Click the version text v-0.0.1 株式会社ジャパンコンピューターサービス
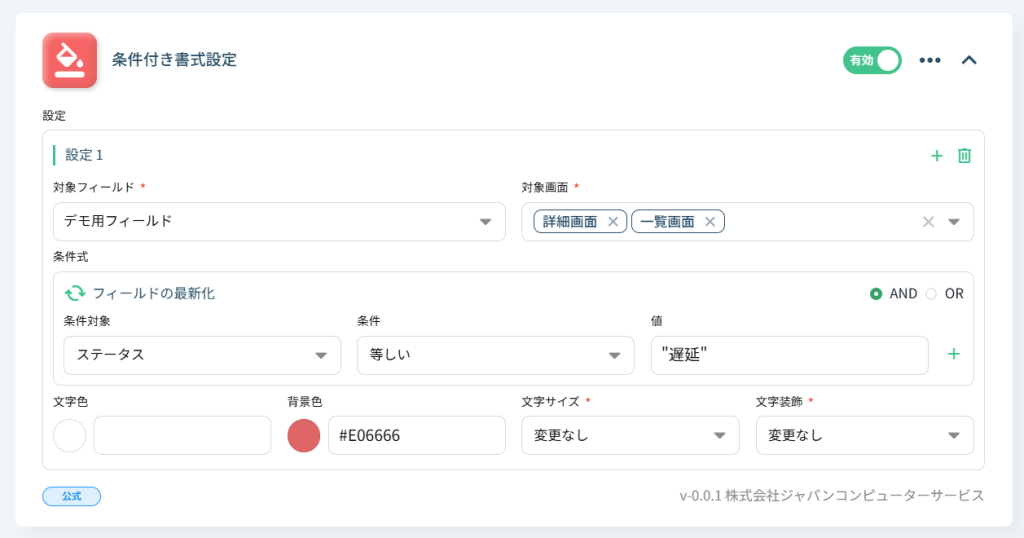The width and height of the screenshot is (1024, 538). [x=831, y=496]
